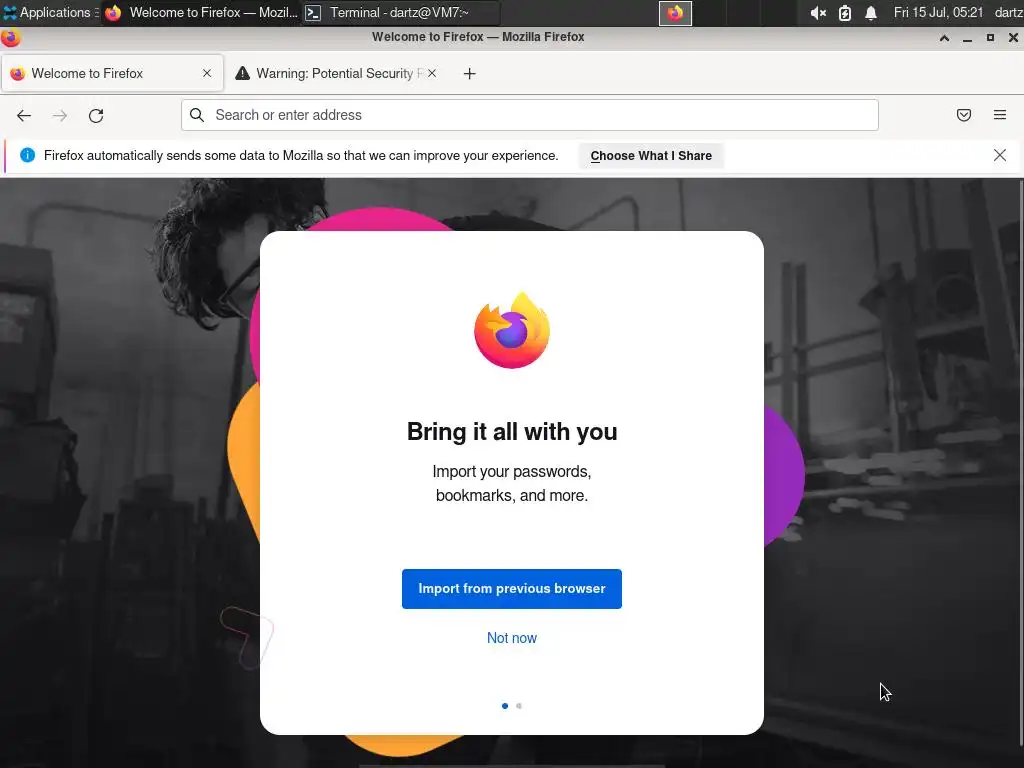The height and width of the screenshot is (768, 1024).
Task: Open the Applications menu in the panel
Action: [50, 12]
